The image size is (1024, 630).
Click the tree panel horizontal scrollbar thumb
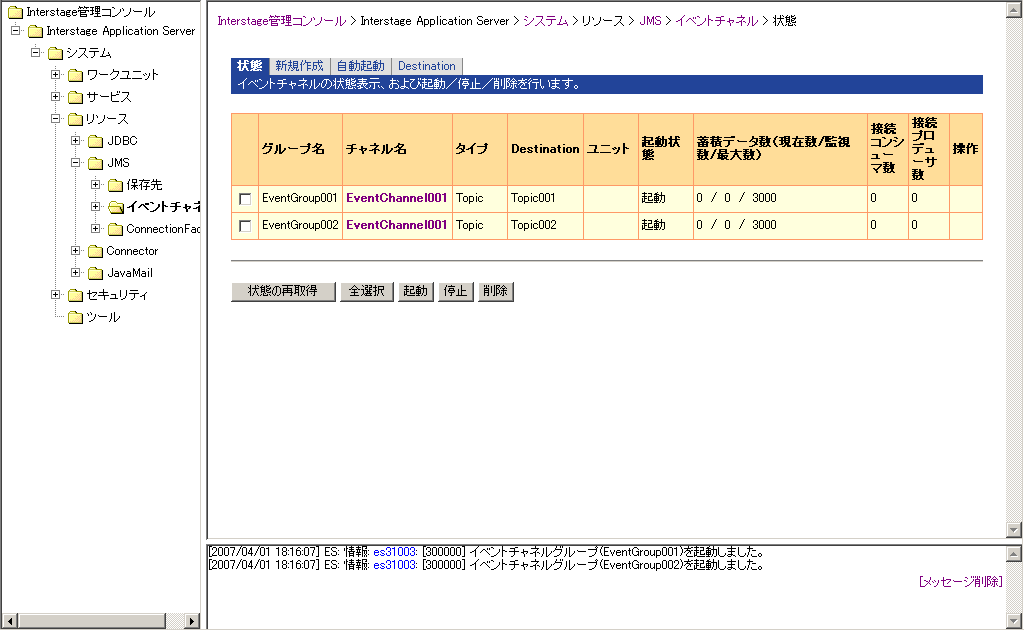click(x=91, y=620)
